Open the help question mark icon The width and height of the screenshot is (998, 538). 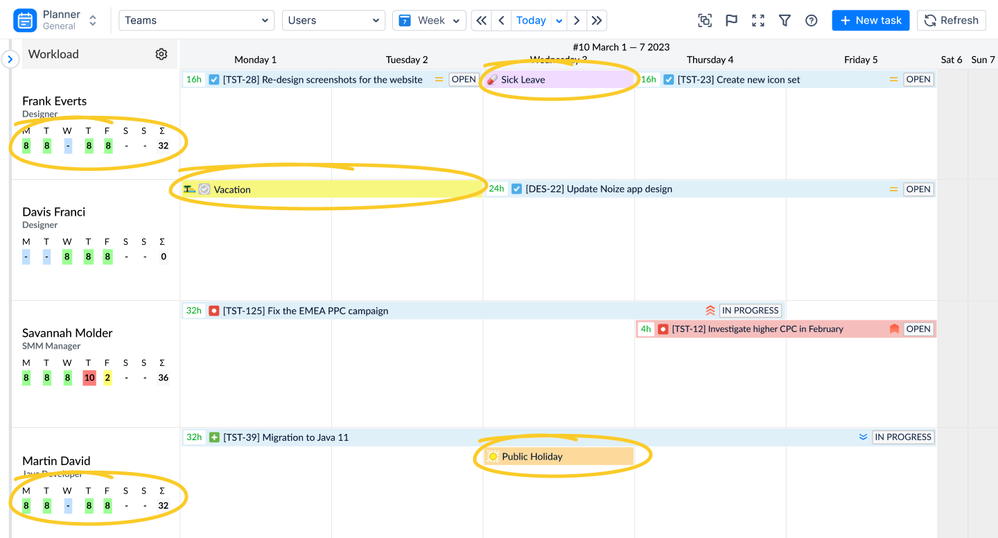811,20
